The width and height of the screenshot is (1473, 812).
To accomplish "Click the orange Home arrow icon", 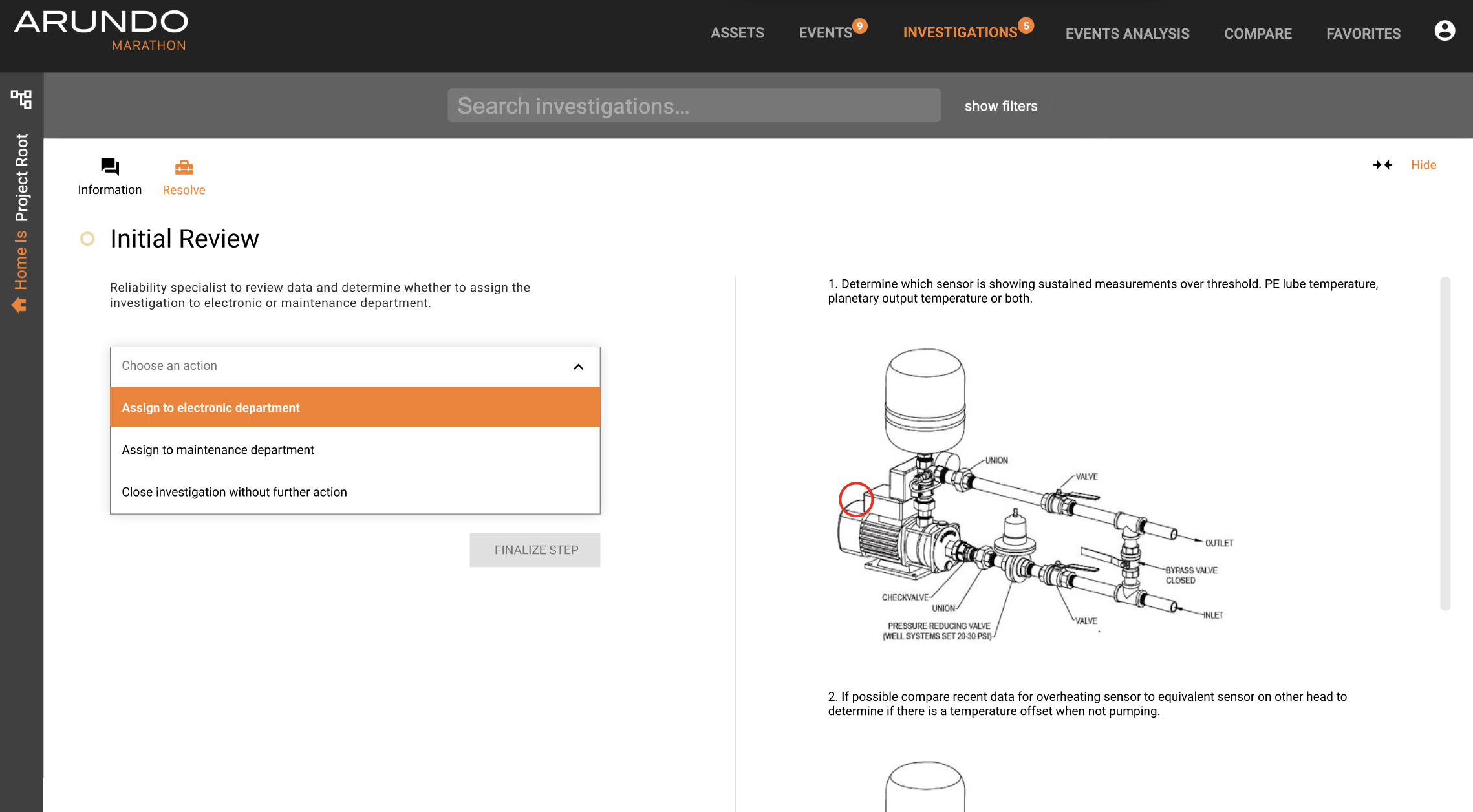I will click(x=19, y=304).
